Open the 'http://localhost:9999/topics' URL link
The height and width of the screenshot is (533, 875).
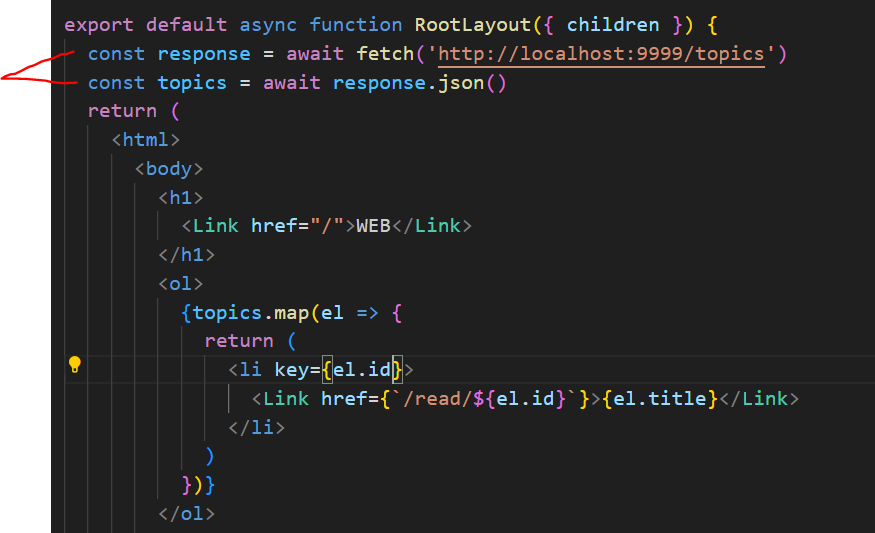click(x=601, y=54)
